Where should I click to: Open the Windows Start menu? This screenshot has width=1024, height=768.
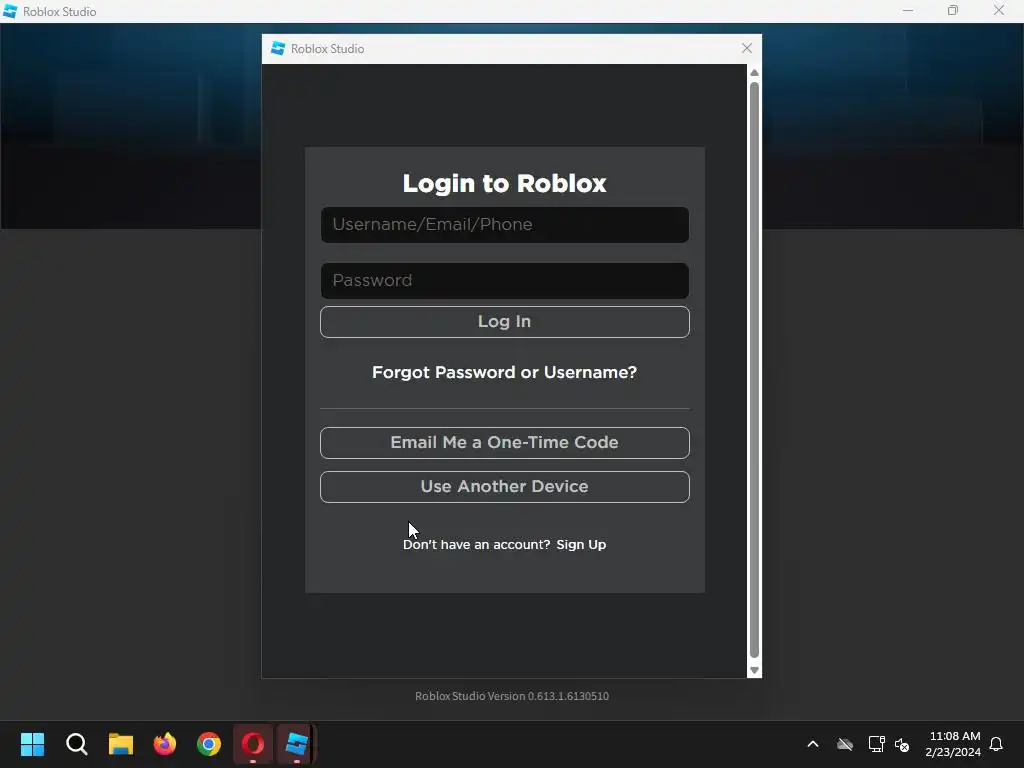pyautogui.click(x=32, y=744)
